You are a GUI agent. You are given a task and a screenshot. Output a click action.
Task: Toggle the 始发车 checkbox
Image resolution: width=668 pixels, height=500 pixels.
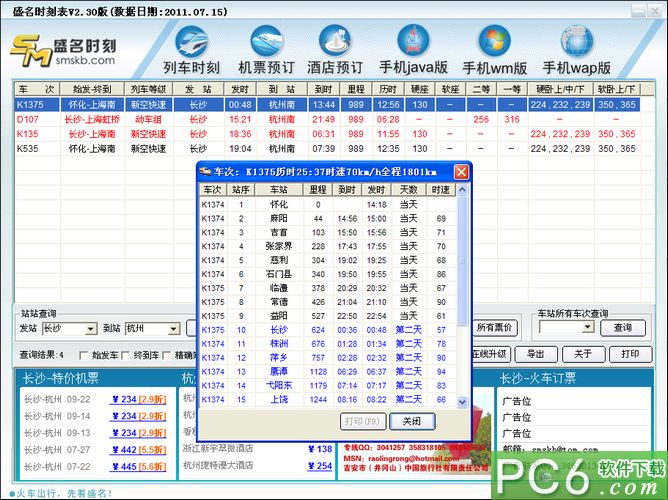pyautogui.click(x=84, y=355)
